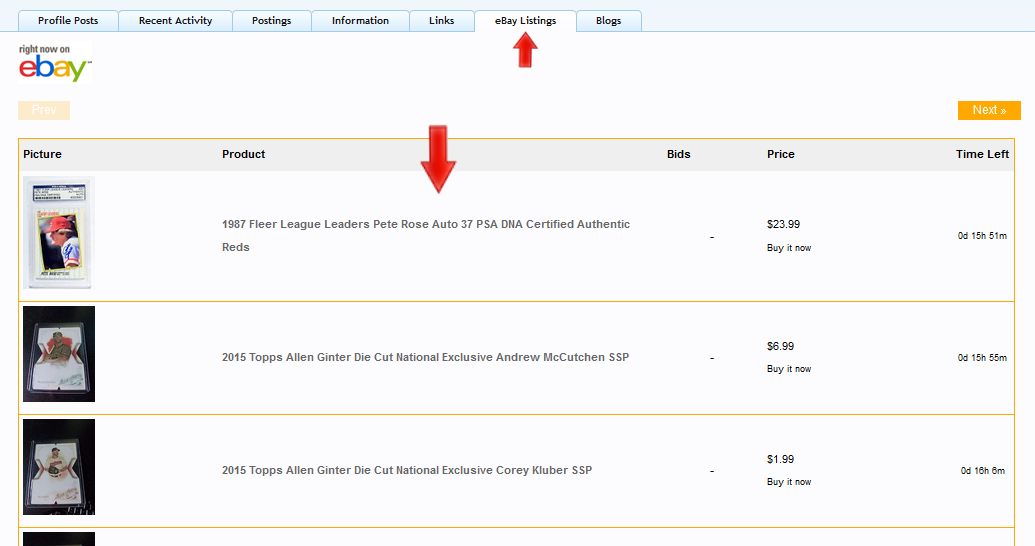This screenshot has width=1035, height=546.
Task: Go to Next page of listings
Action: pos(989,110)
